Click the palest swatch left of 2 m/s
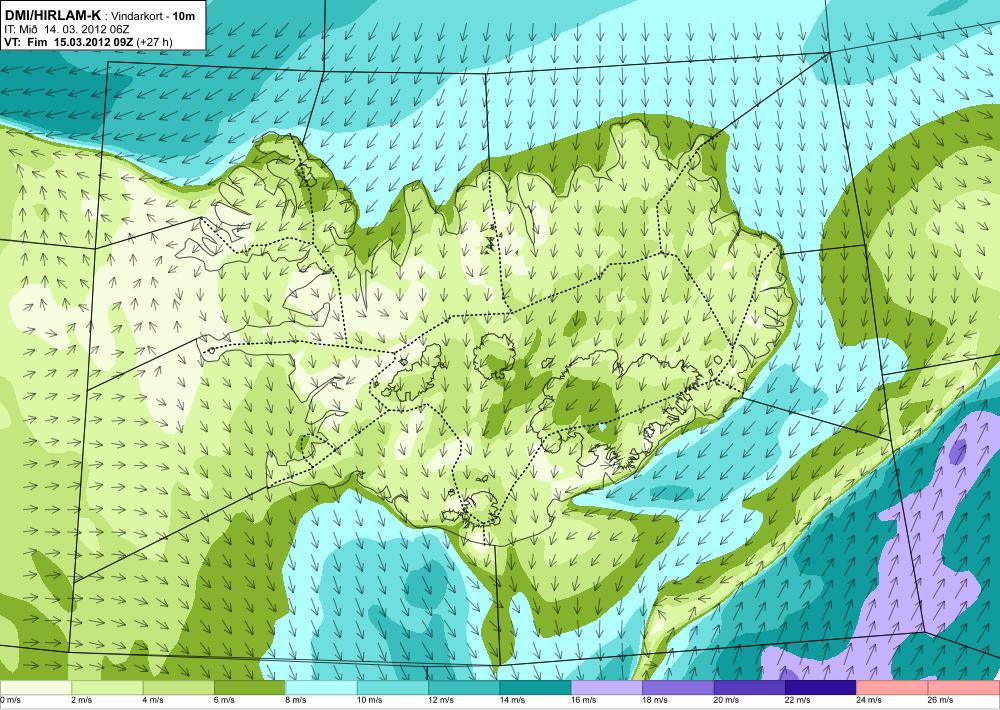Image resolution: width=1000 pixels, height=710 pixels. click(35, 688)
